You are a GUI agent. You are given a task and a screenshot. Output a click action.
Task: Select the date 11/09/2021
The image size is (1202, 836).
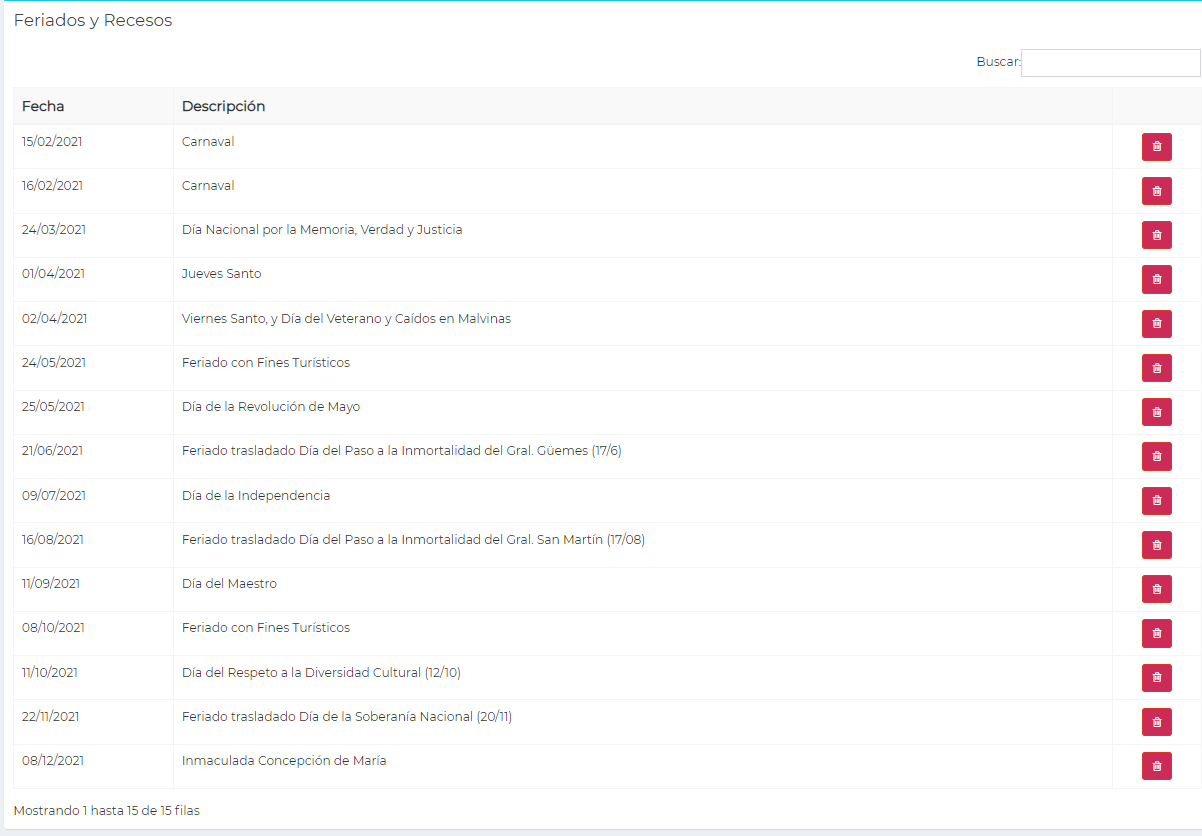(x=51, y=584)
